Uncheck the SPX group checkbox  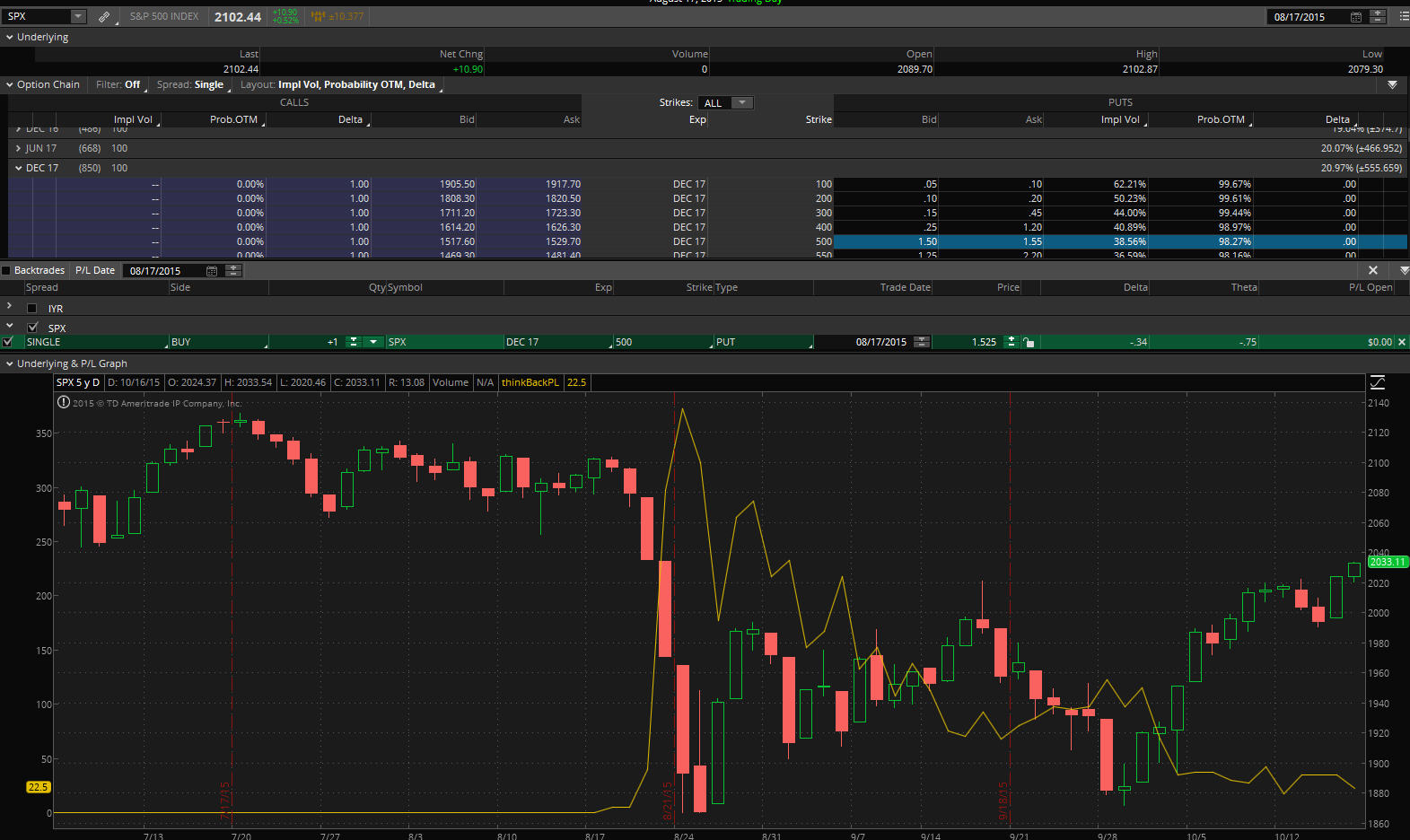click(33, 328)
